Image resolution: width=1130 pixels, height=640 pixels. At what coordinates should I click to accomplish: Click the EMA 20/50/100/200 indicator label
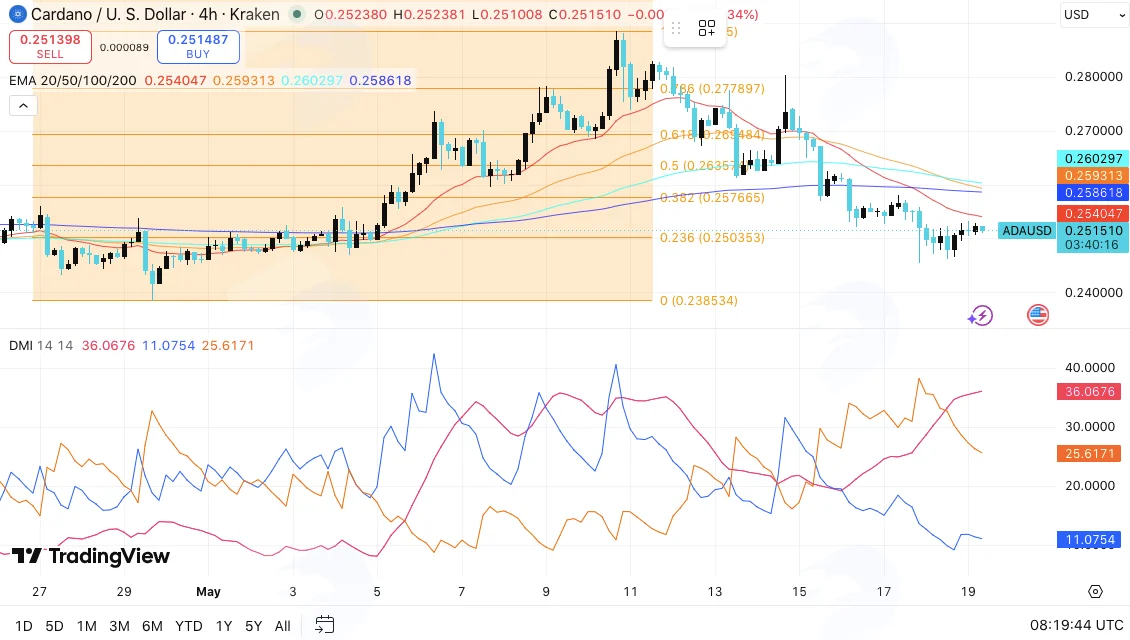73,81
